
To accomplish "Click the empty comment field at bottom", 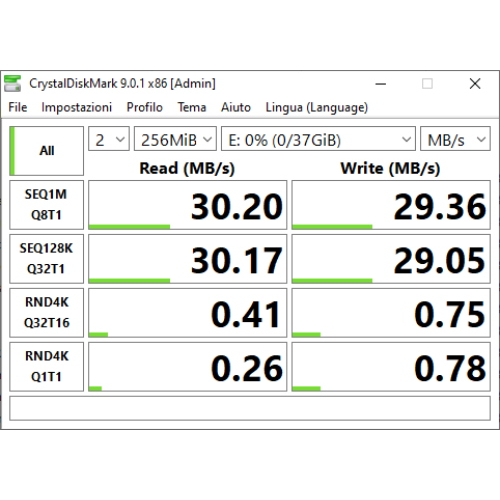I will tap(250, 408).
